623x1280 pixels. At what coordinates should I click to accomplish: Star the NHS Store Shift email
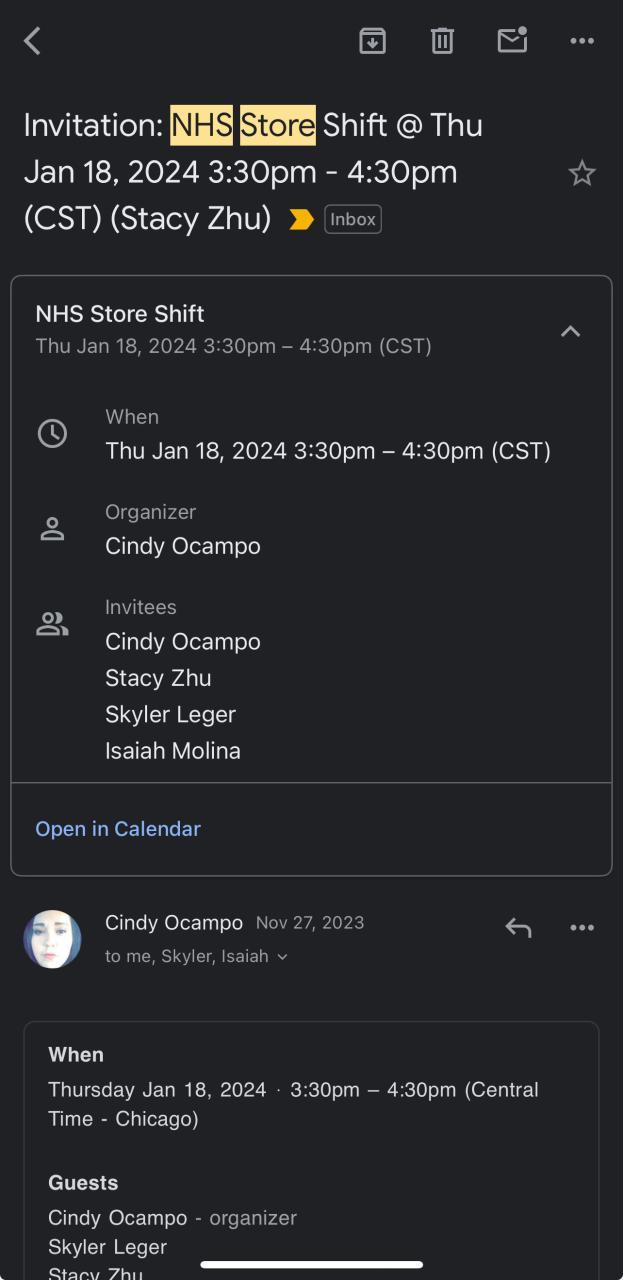pos(582,174)
